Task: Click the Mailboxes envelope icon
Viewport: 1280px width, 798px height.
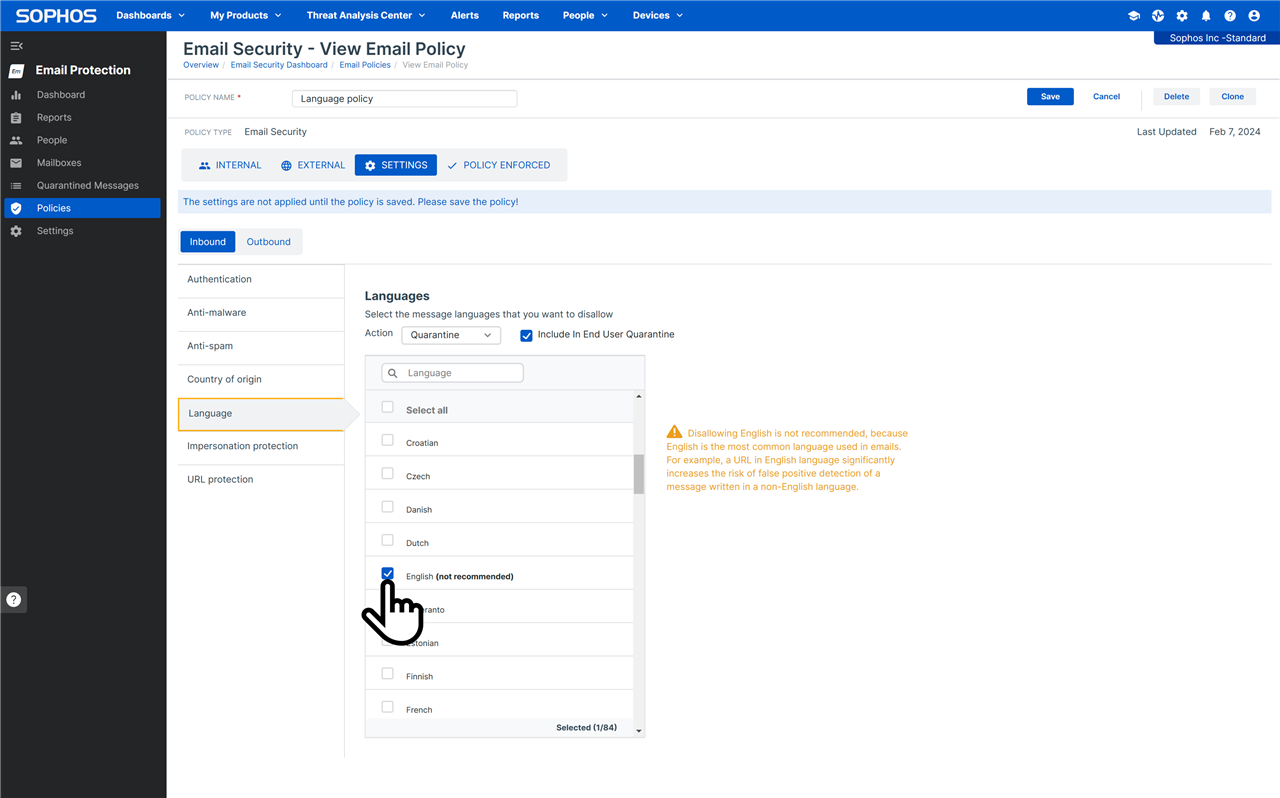Action: point(16,163)
